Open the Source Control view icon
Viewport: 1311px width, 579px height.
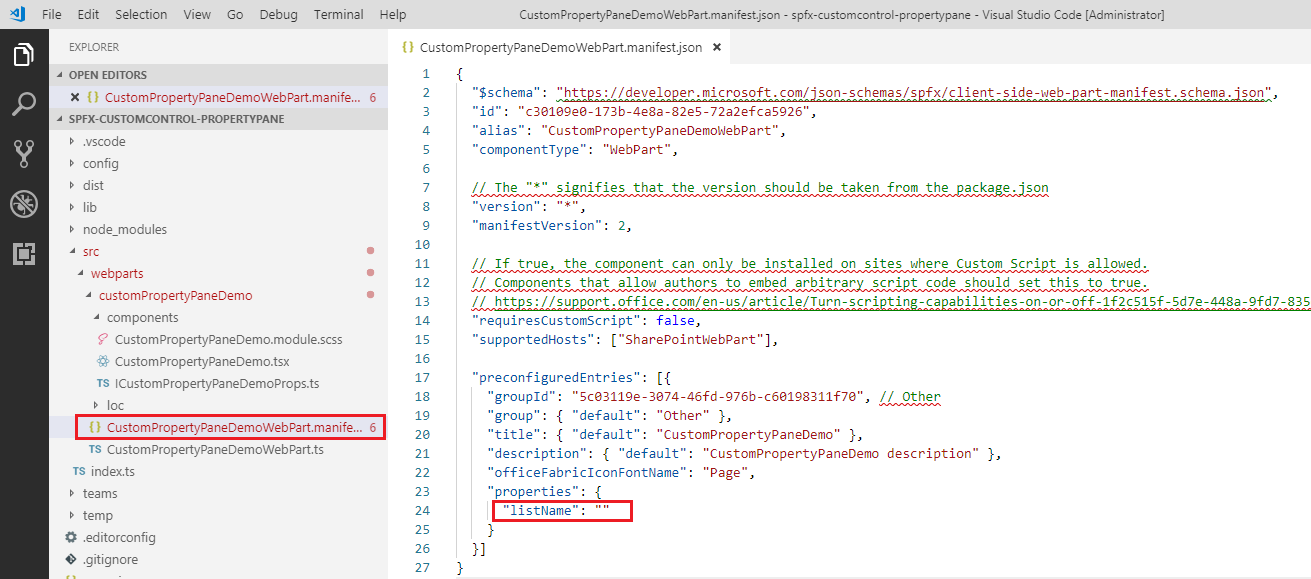tap(24, 153)
